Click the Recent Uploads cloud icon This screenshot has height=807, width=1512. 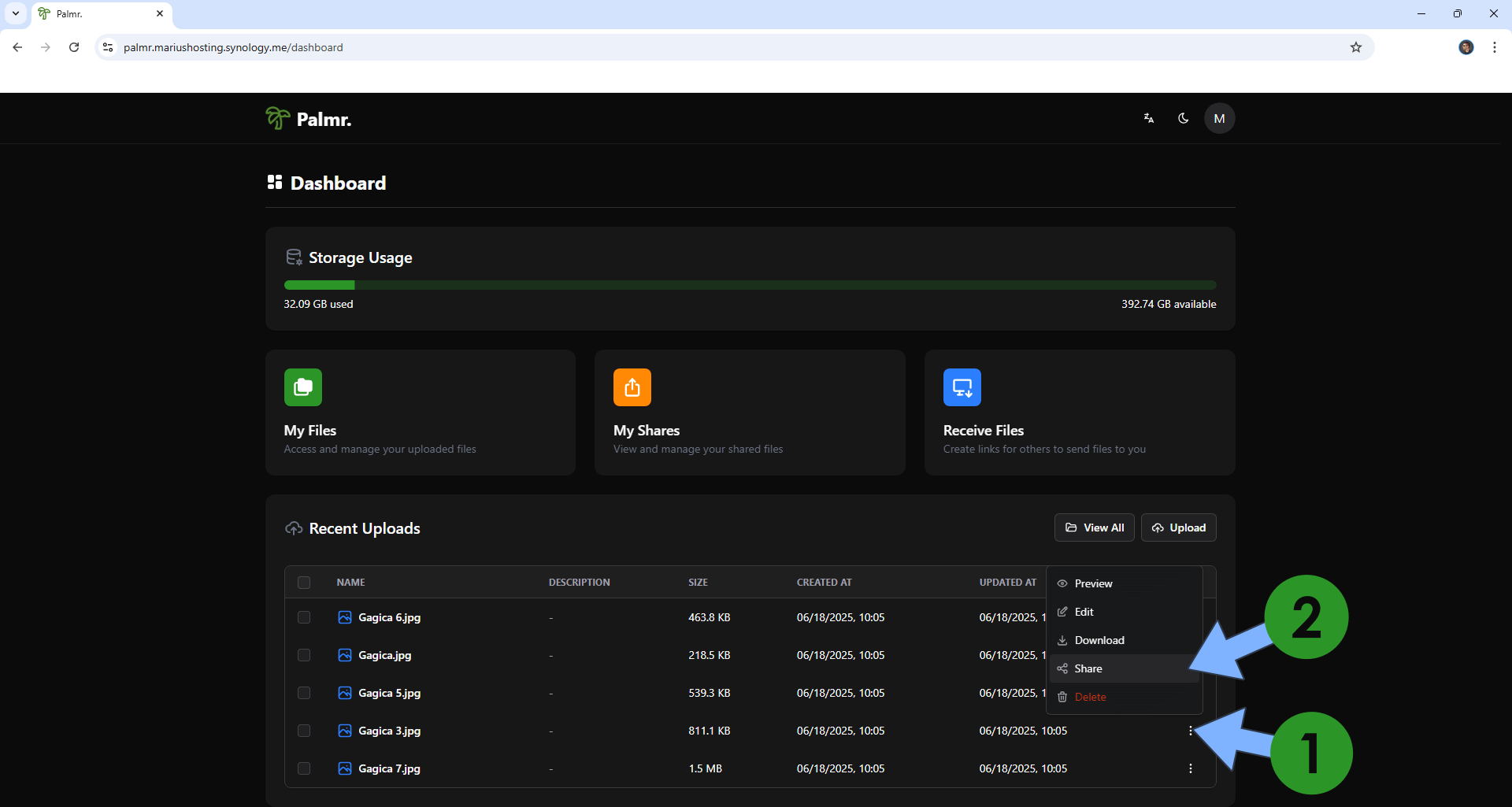click(294, 528)
